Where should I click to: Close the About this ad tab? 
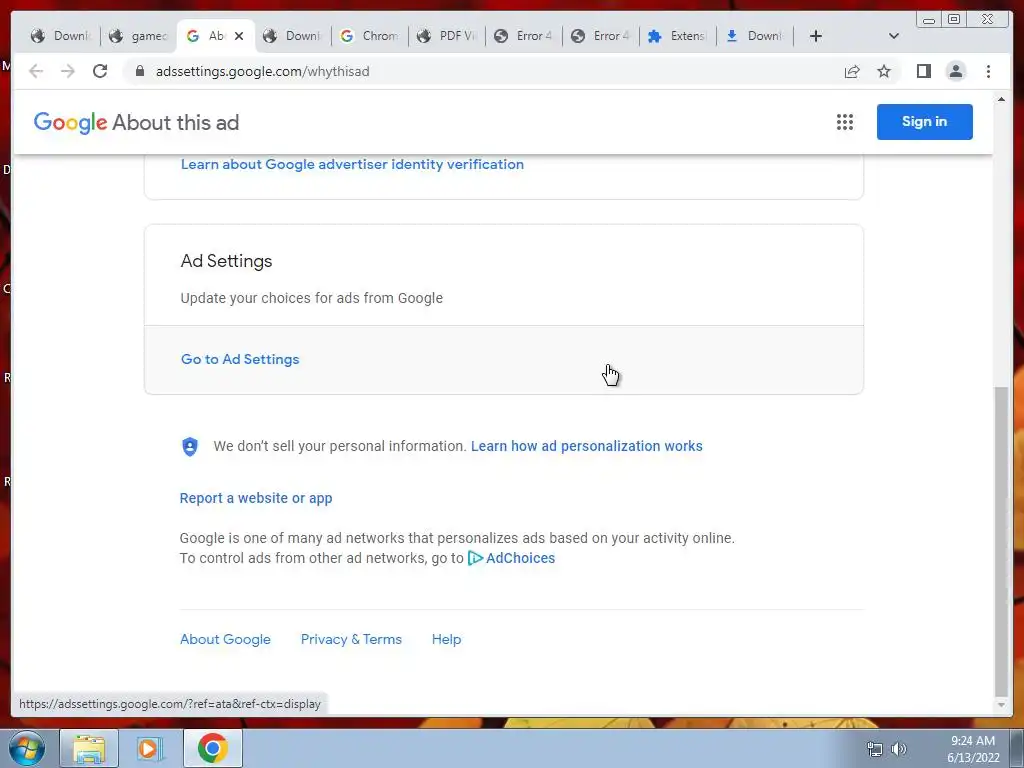pyautogui.click(x=239, y=36)
